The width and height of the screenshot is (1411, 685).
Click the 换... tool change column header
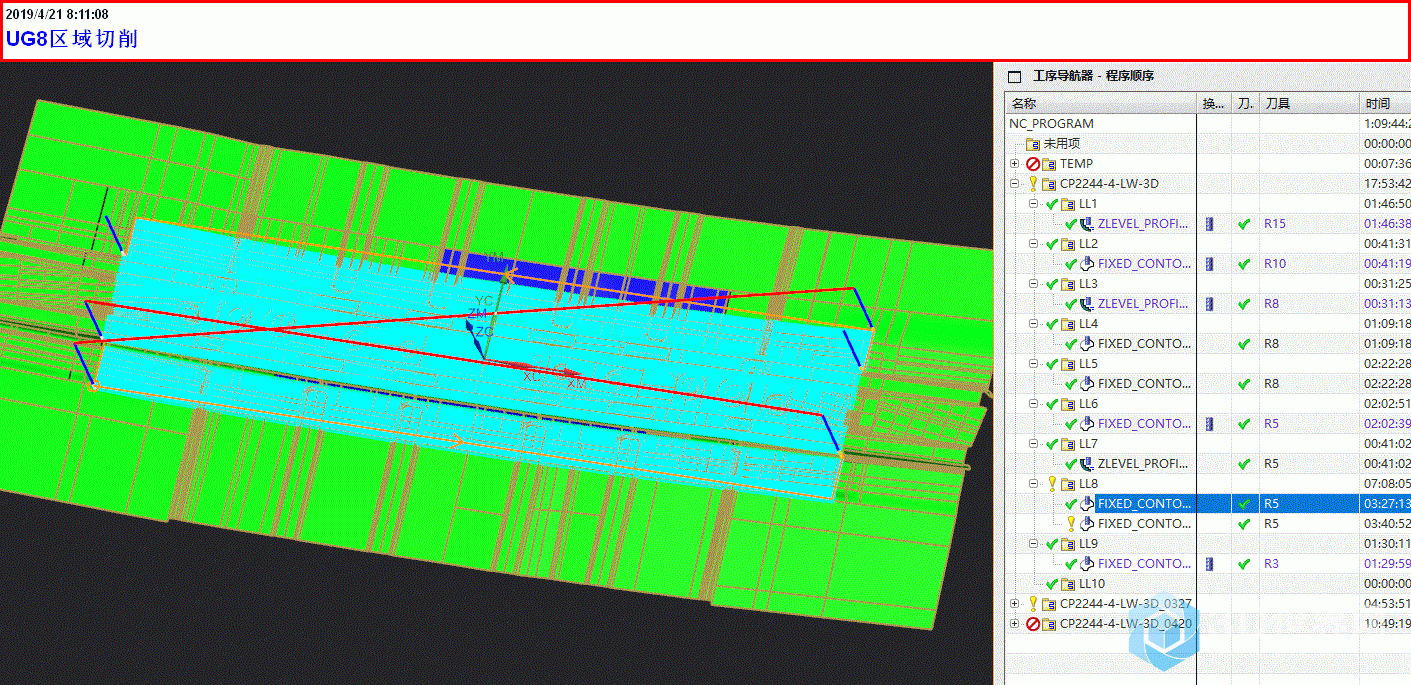pos(1214,103)
